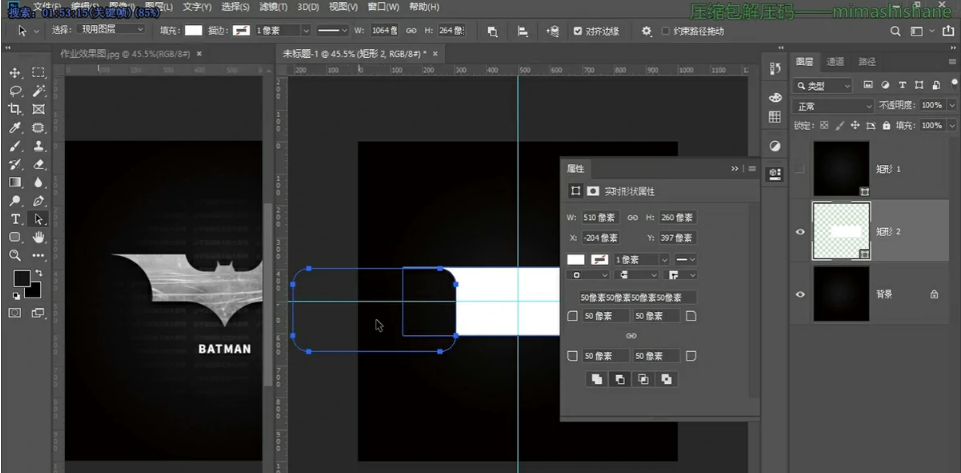The height and width of the screenshot is (473, 961).
Task: Open the 填充 value dropdown arrow in Layers
Action: tap(950, 125)
